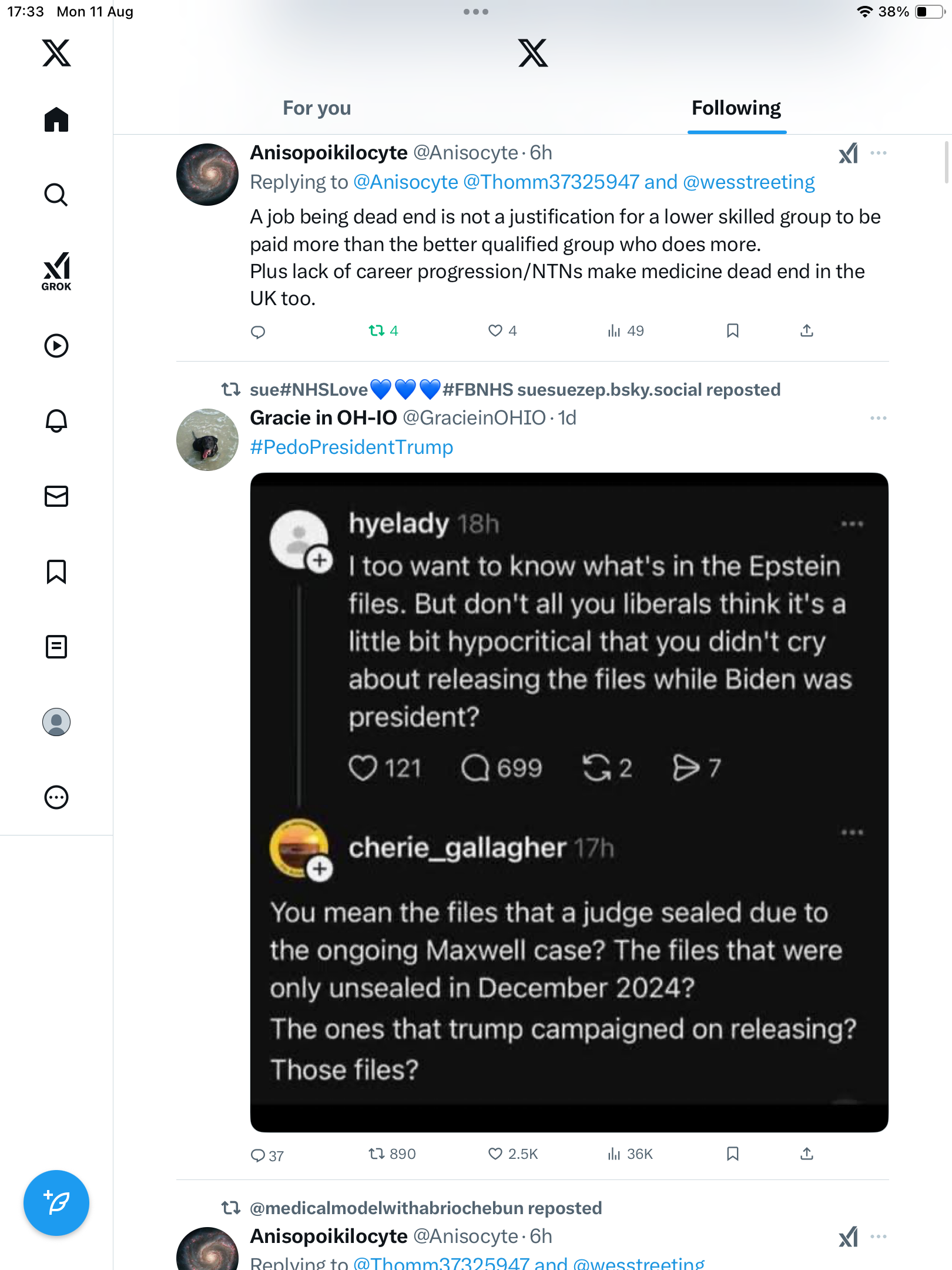Open the @wesstreeting mention link
The width and height of the screenshot is (952, 1270).
[x=749, y=182]
